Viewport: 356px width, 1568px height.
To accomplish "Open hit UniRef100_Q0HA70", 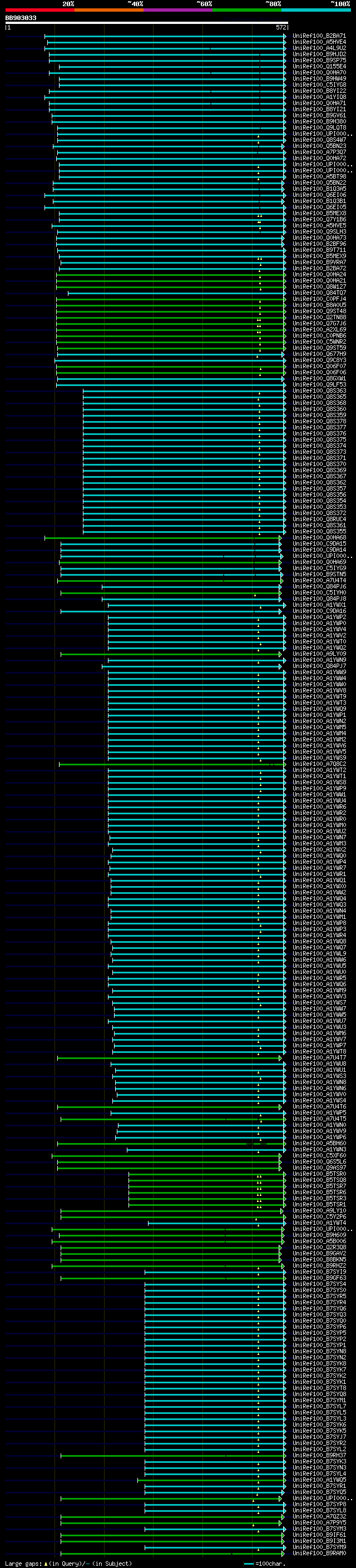I will pos(319,72).
